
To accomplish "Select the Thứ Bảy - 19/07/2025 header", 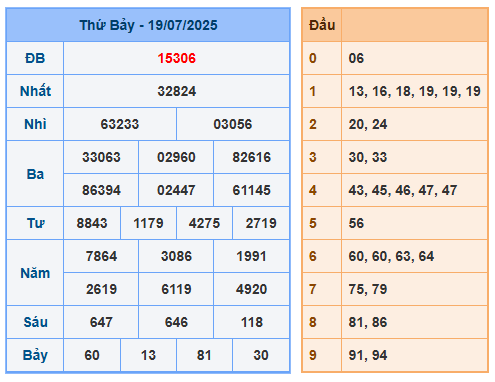I will pyautogui.click(x=148, y=25).
